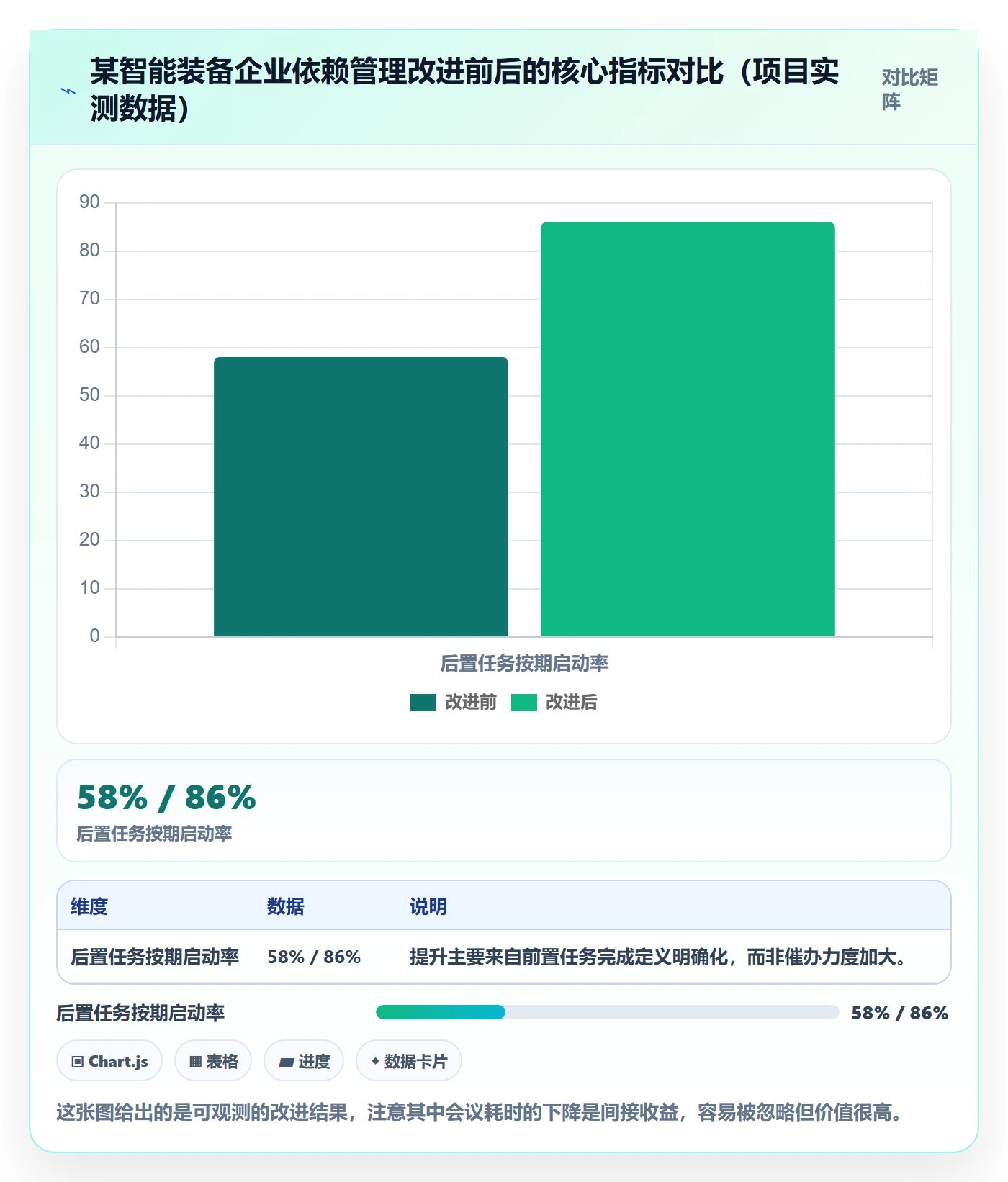Image resolution: width=1008 pixels, height=1182 pixels.
Task: Click the large 58% / 86% stat value
Action: 166,798
